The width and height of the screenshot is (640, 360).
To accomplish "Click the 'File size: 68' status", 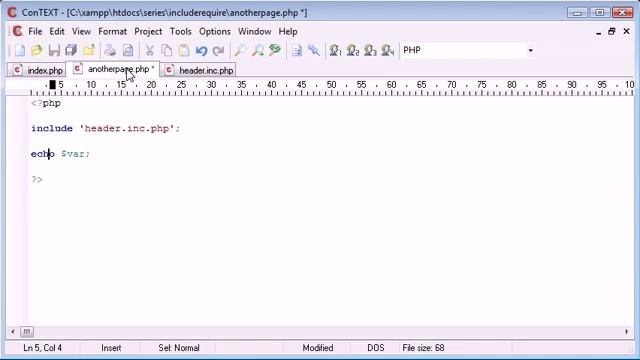I will pyautogui.click(x=423, y=348).
